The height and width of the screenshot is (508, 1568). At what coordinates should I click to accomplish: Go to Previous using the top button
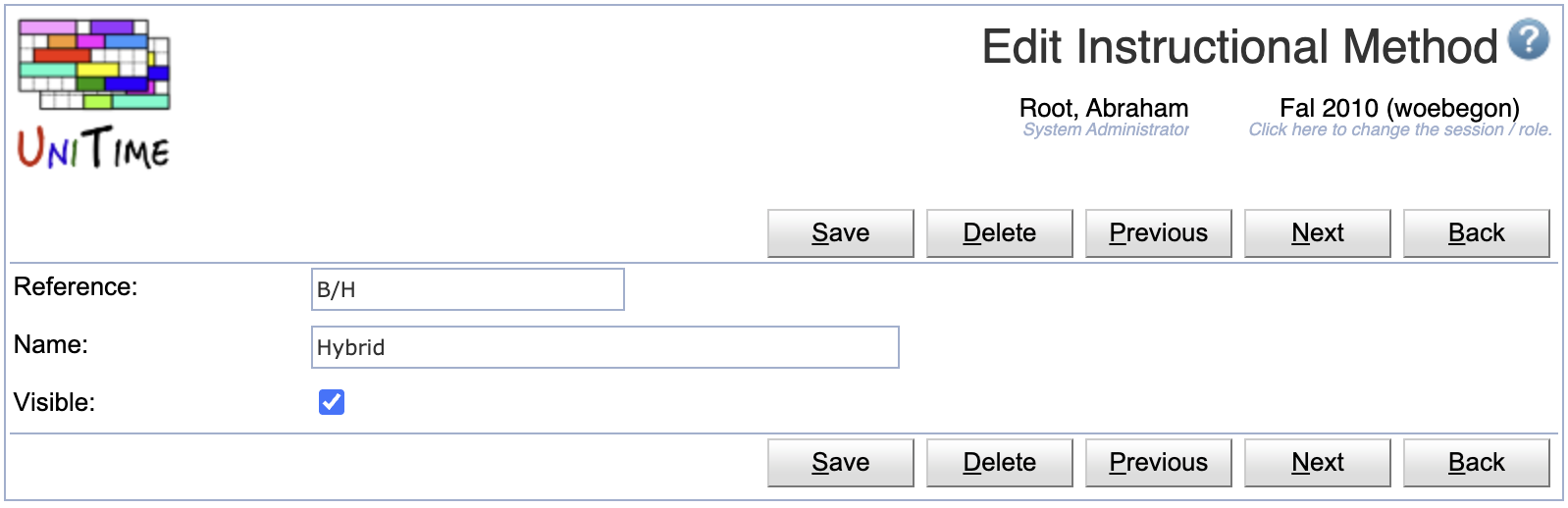(1159, 233)
